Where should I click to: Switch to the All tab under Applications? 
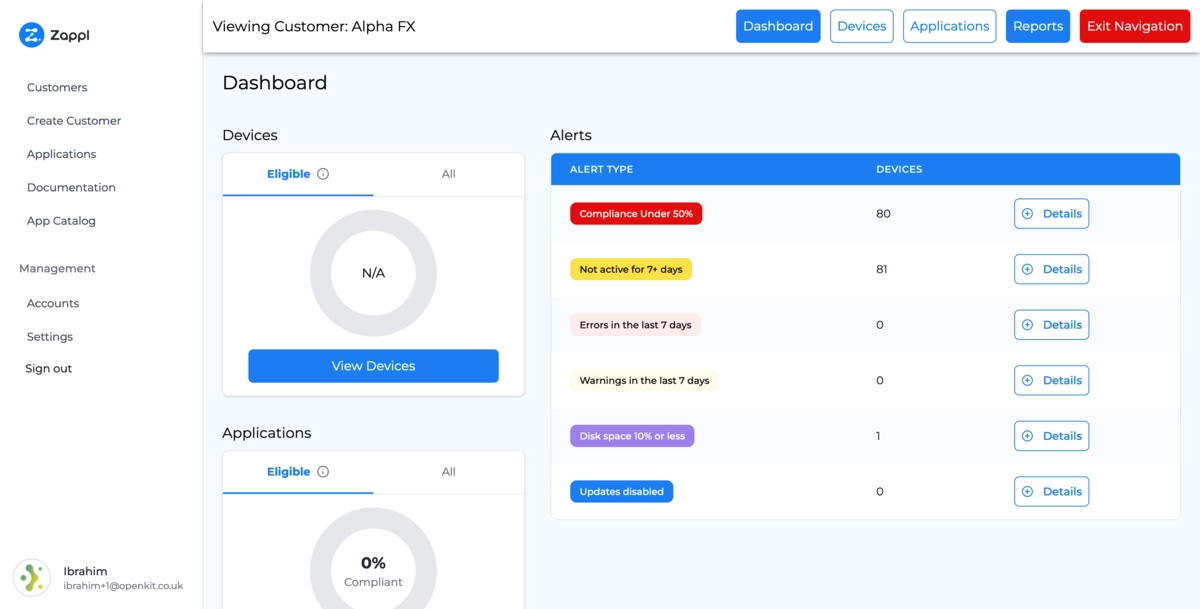(x=448, y=470)
